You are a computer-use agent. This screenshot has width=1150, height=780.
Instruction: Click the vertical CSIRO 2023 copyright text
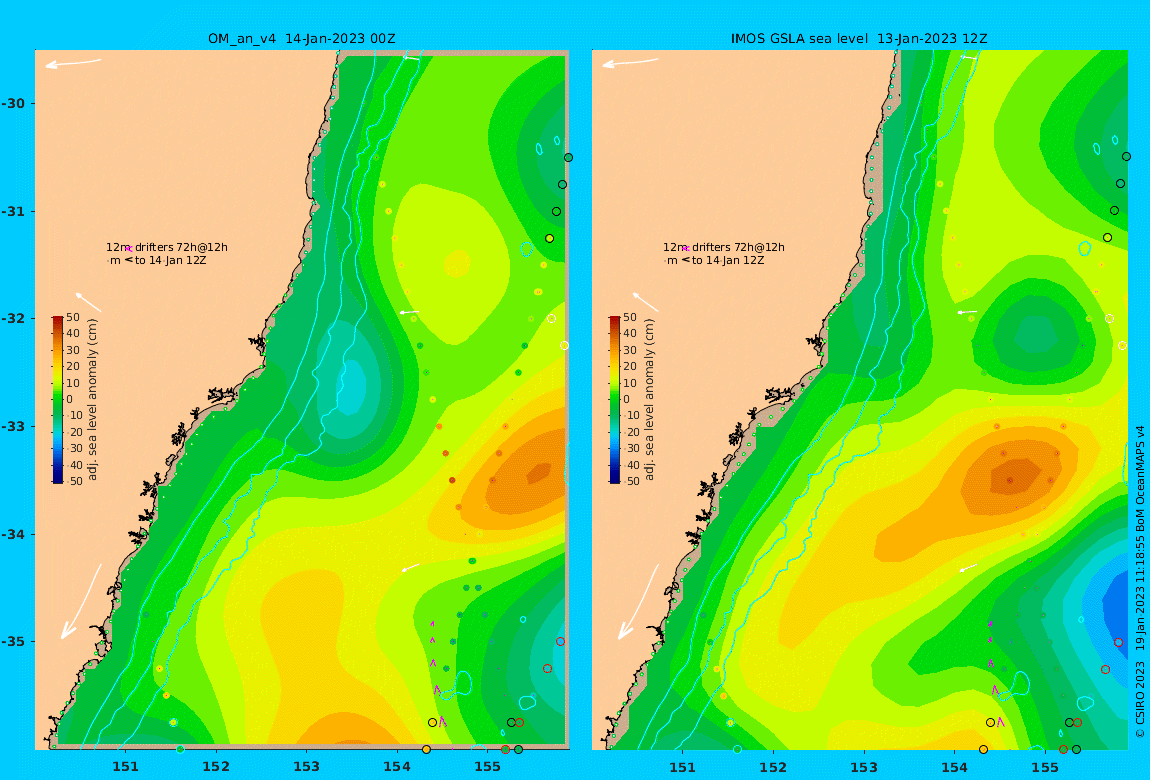click(x=1140, y=581)
